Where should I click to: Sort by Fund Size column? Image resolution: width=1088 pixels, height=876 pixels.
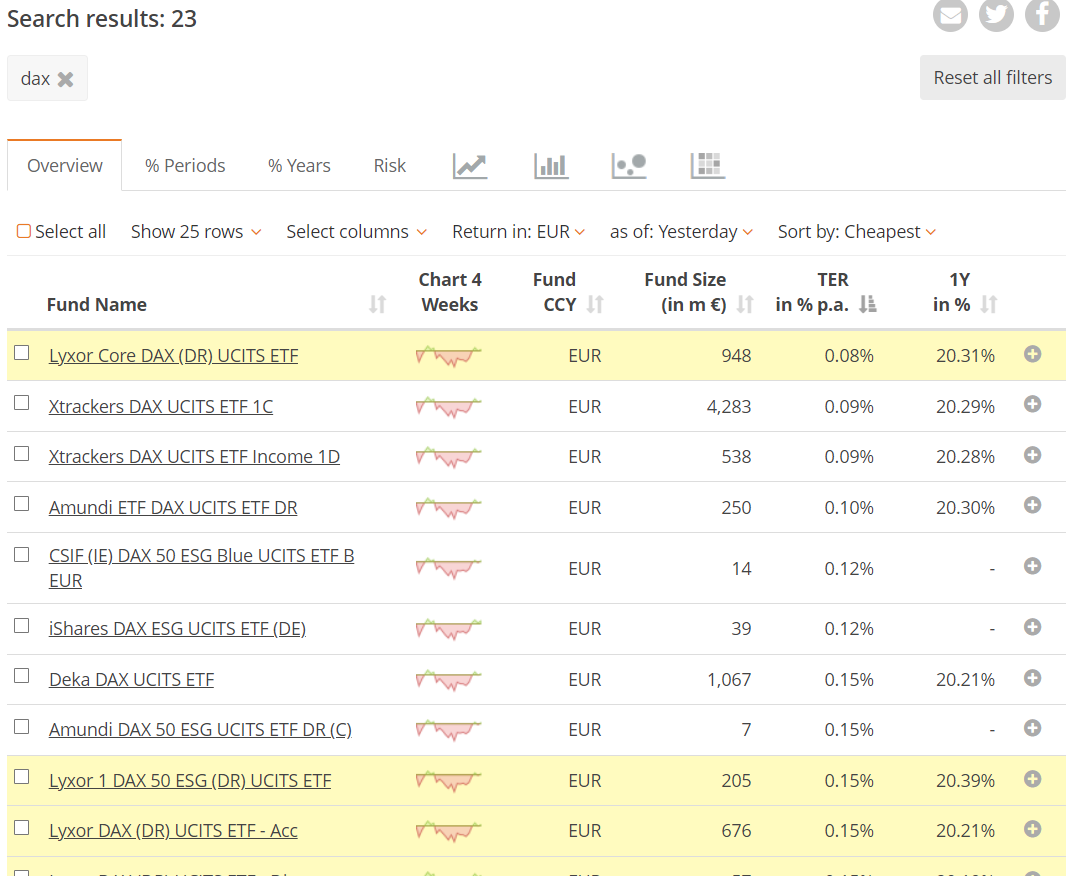745,304
